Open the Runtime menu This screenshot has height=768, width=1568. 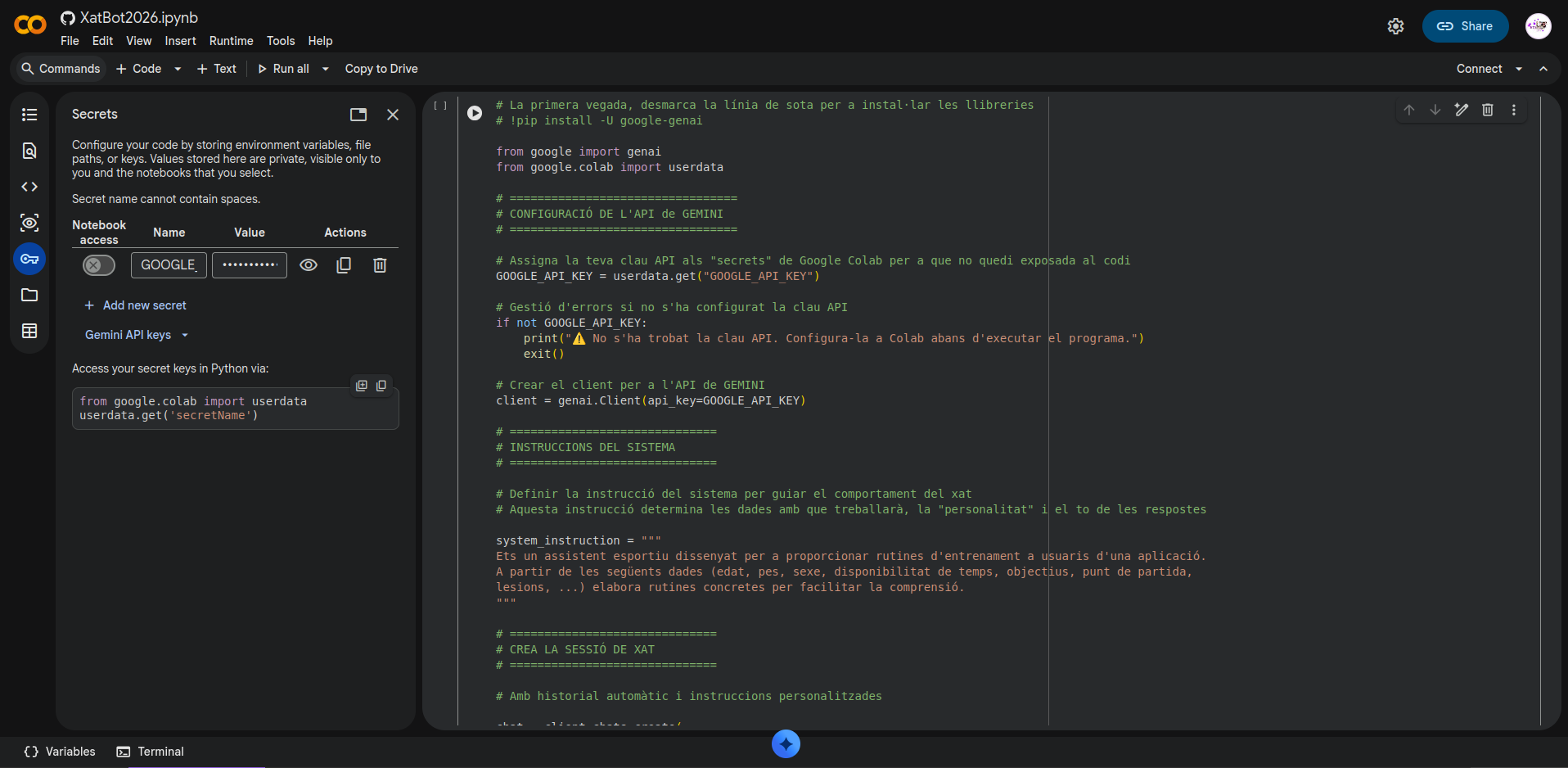[x=231, y=41]
